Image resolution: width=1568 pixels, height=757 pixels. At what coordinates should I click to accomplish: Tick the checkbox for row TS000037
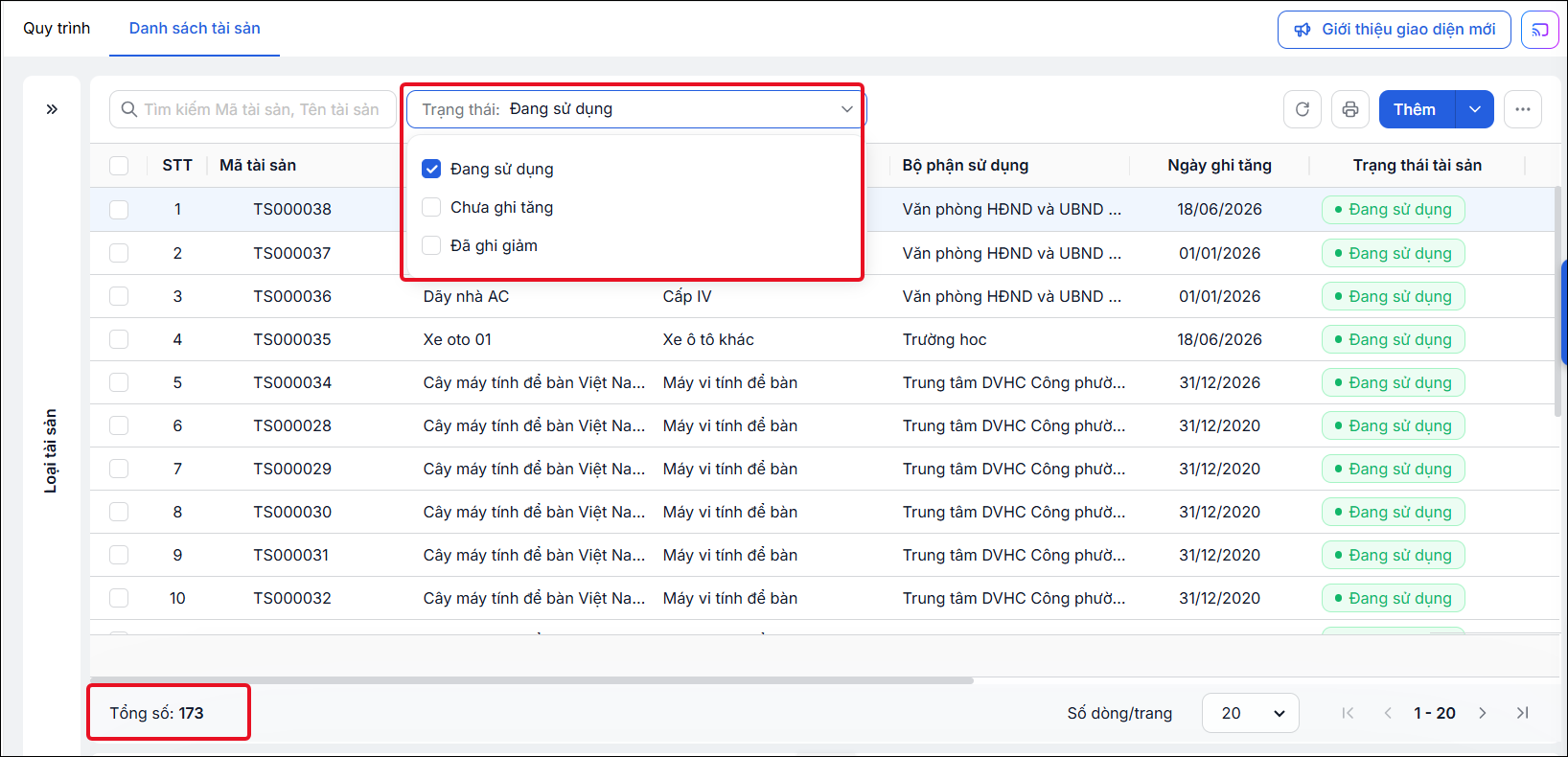click(x=119, y=253)
